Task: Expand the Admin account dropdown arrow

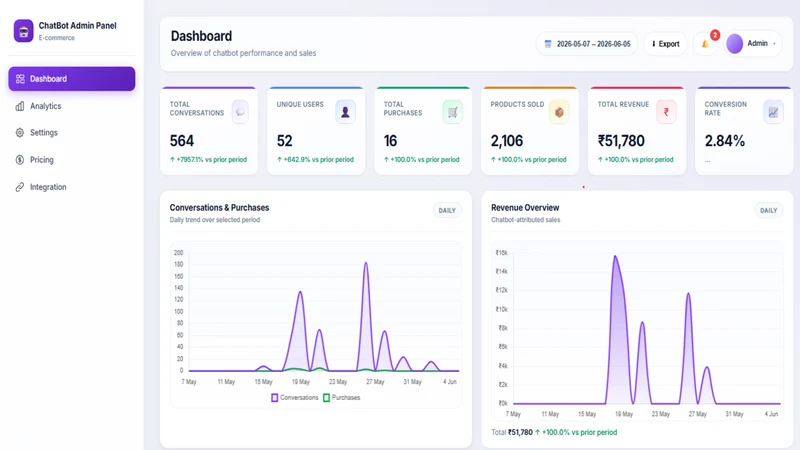Action: pos(774,44)
